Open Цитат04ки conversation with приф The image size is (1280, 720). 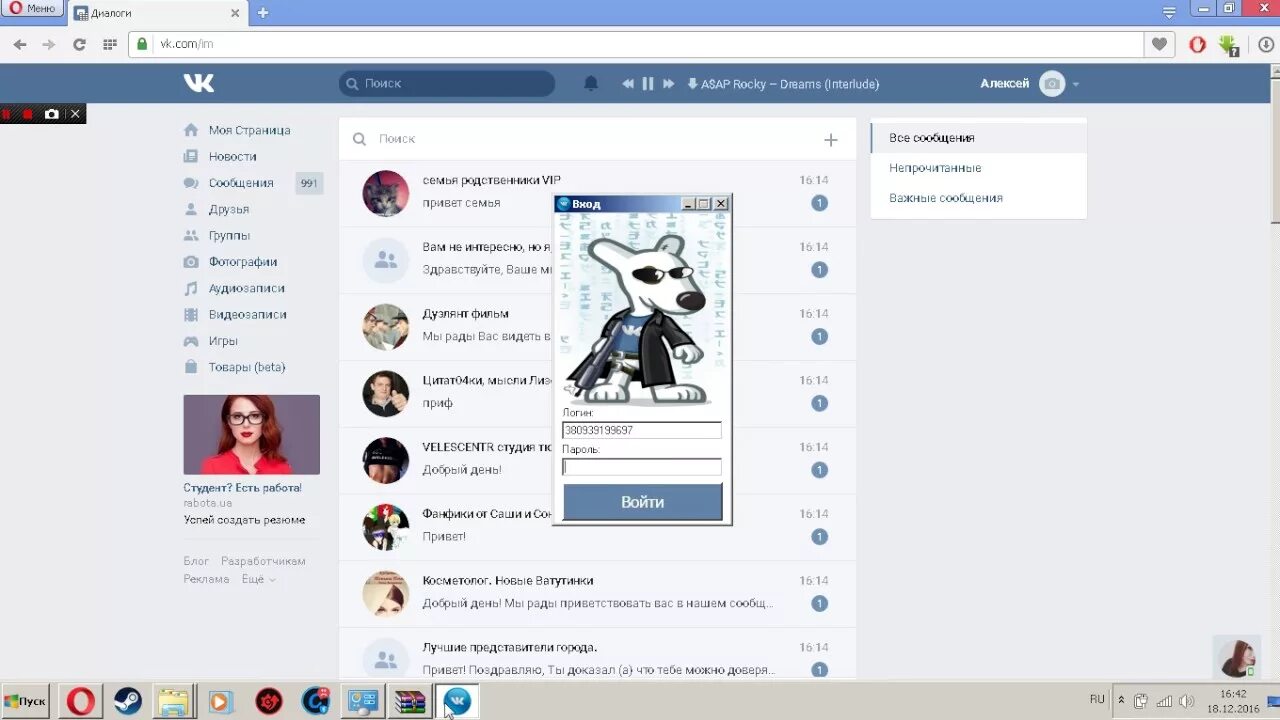[x=597, y=393]
